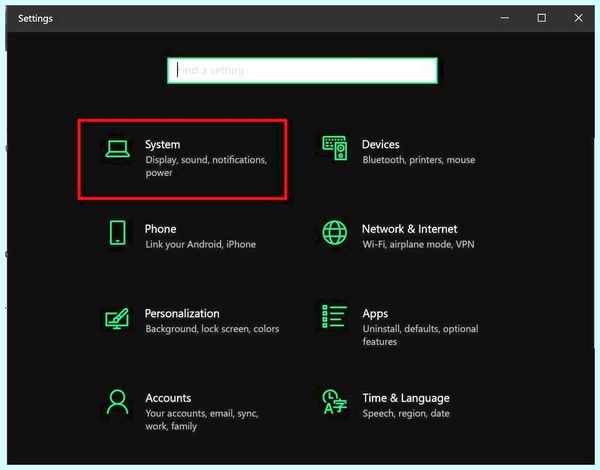Open the Network & Internet title
600x470 pixels.
point(409,229)
